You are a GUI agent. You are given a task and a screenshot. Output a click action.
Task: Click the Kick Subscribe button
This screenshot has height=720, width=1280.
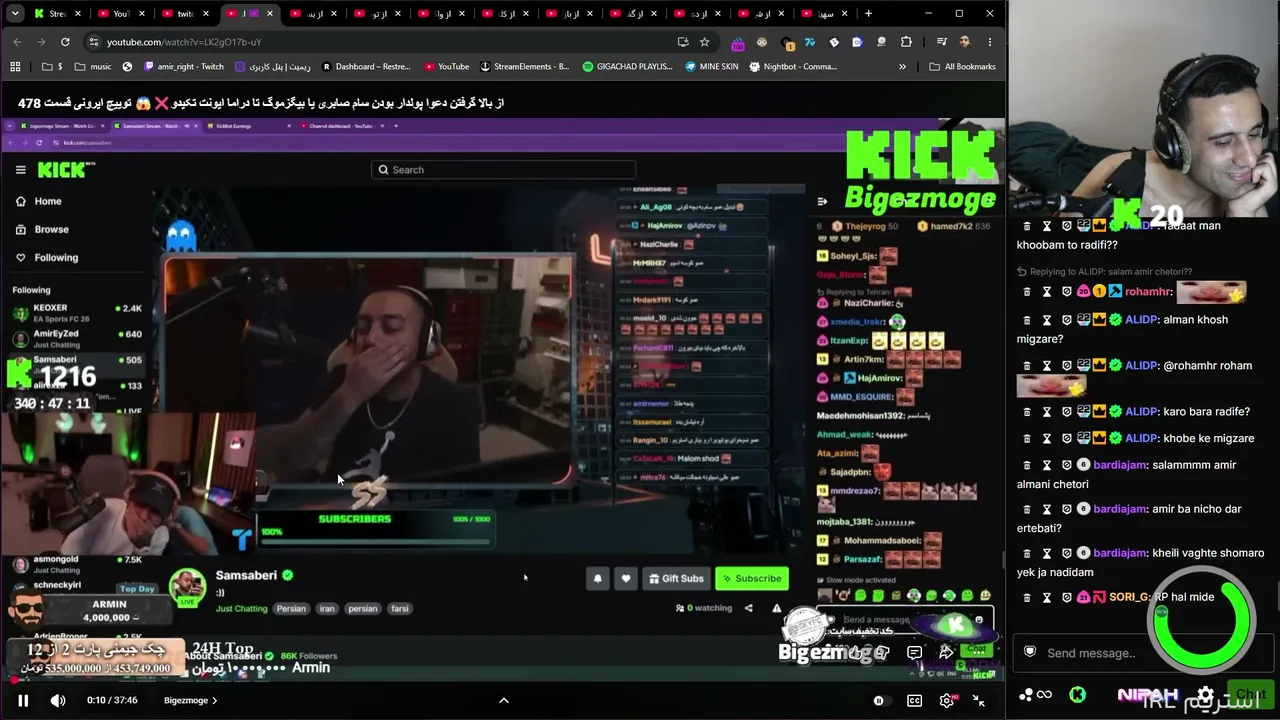(751, 578)
